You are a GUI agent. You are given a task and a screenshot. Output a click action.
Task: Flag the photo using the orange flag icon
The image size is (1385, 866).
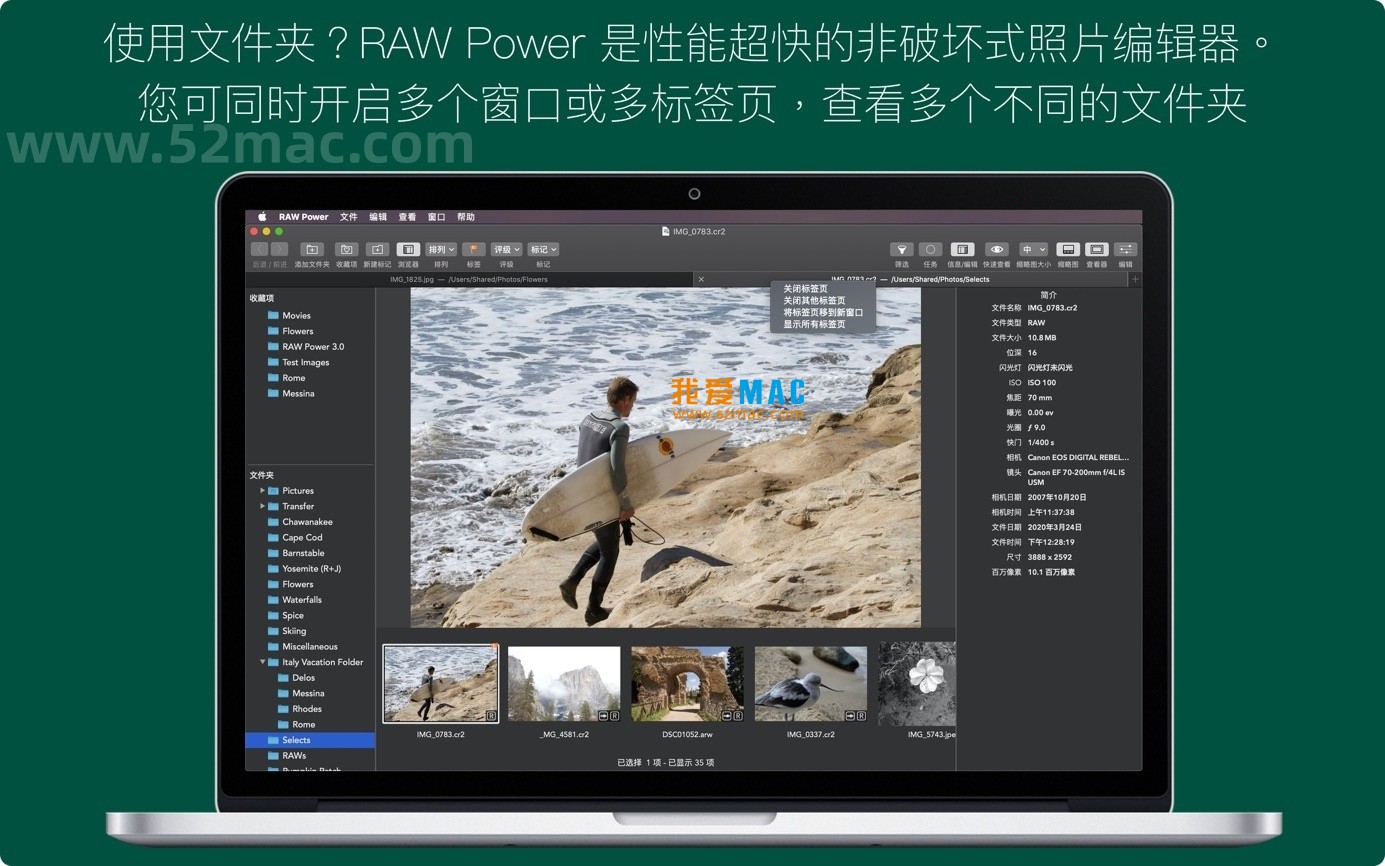475,249
